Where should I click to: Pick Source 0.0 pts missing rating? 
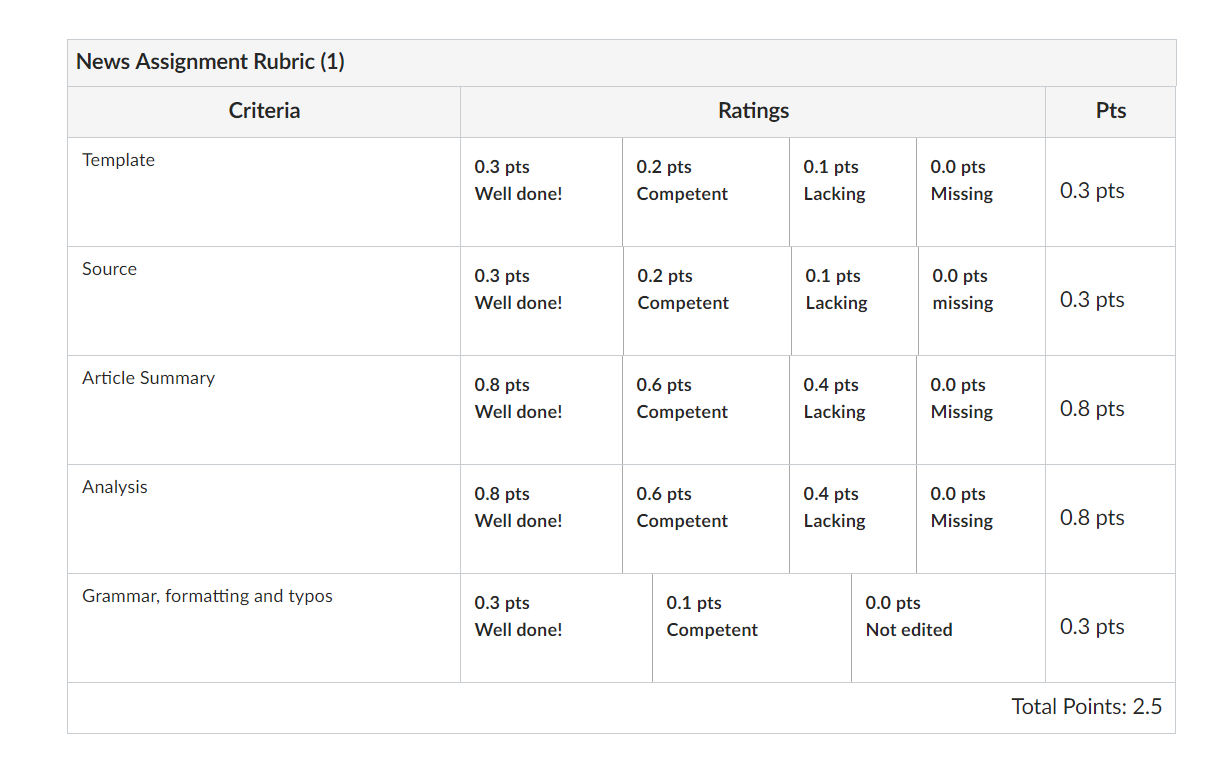pyautogui.click(x=981, y=301)
